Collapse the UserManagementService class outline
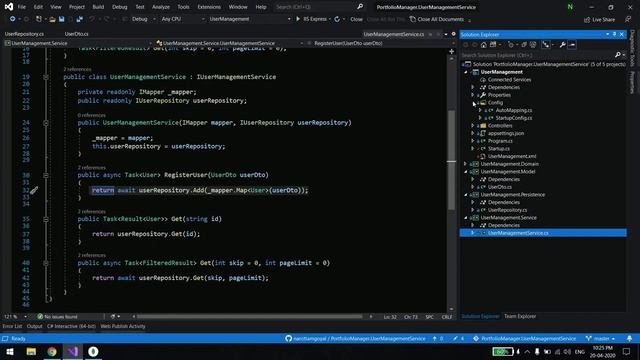Viewport: 640px width, 360px height. coord(46,77)
